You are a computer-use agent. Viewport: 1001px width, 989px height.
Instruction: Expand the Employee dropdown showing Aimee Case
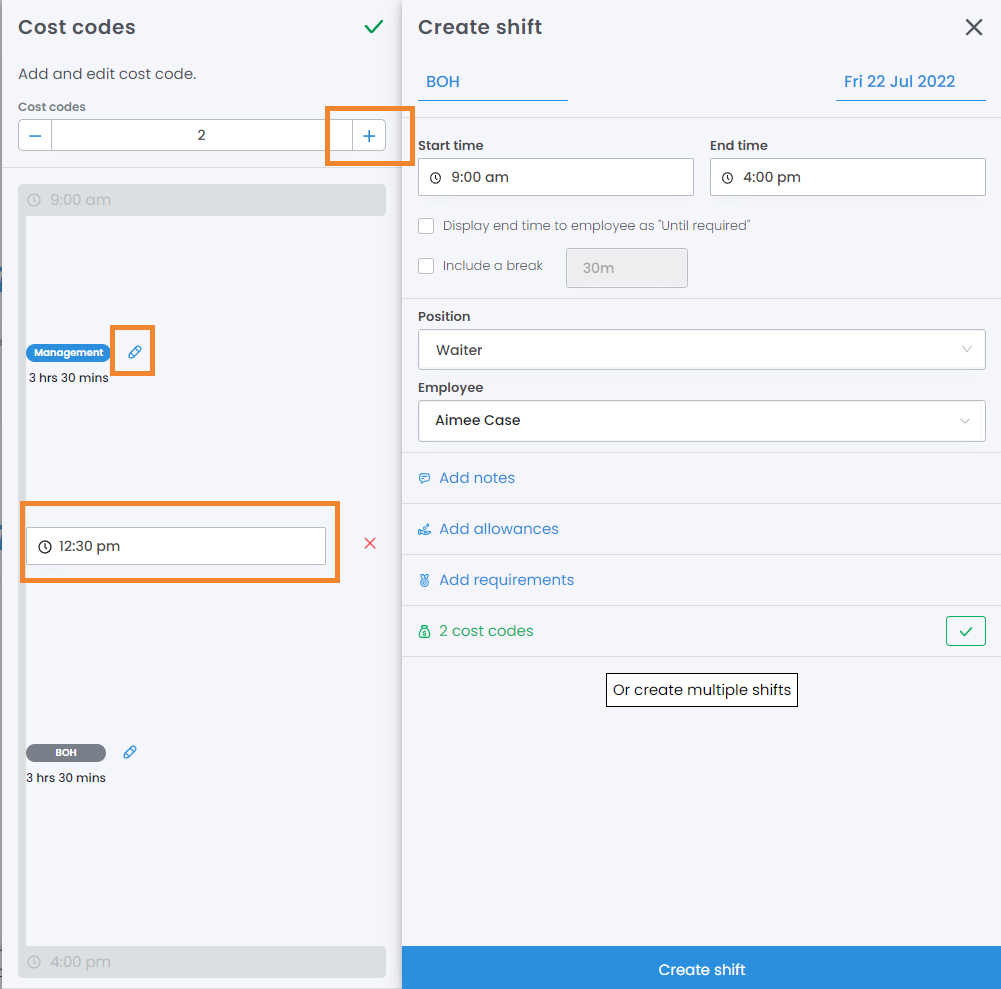click(701, 421)
